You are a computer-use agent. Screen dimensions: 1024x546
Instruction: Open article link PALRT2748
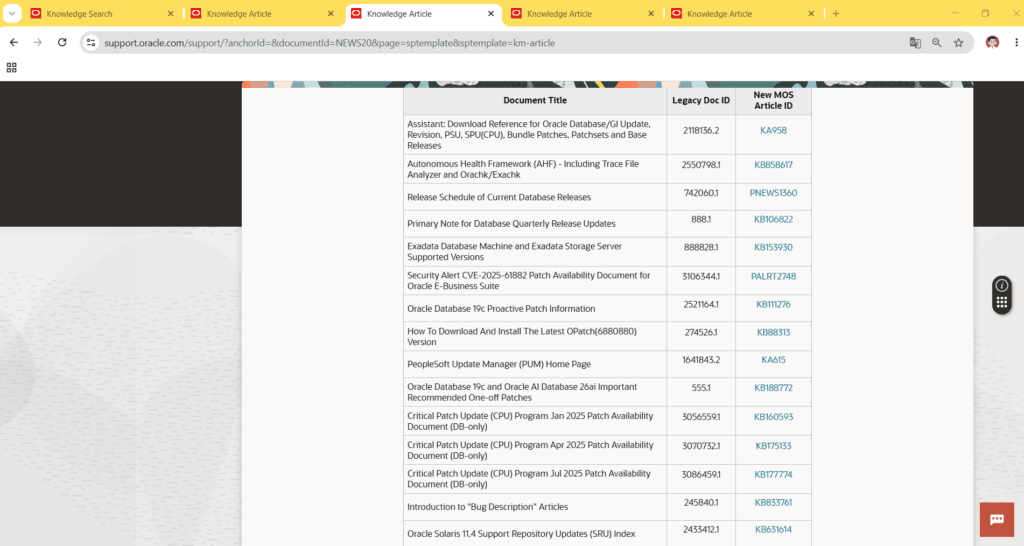pyautogui.click(x=773, y=276)
